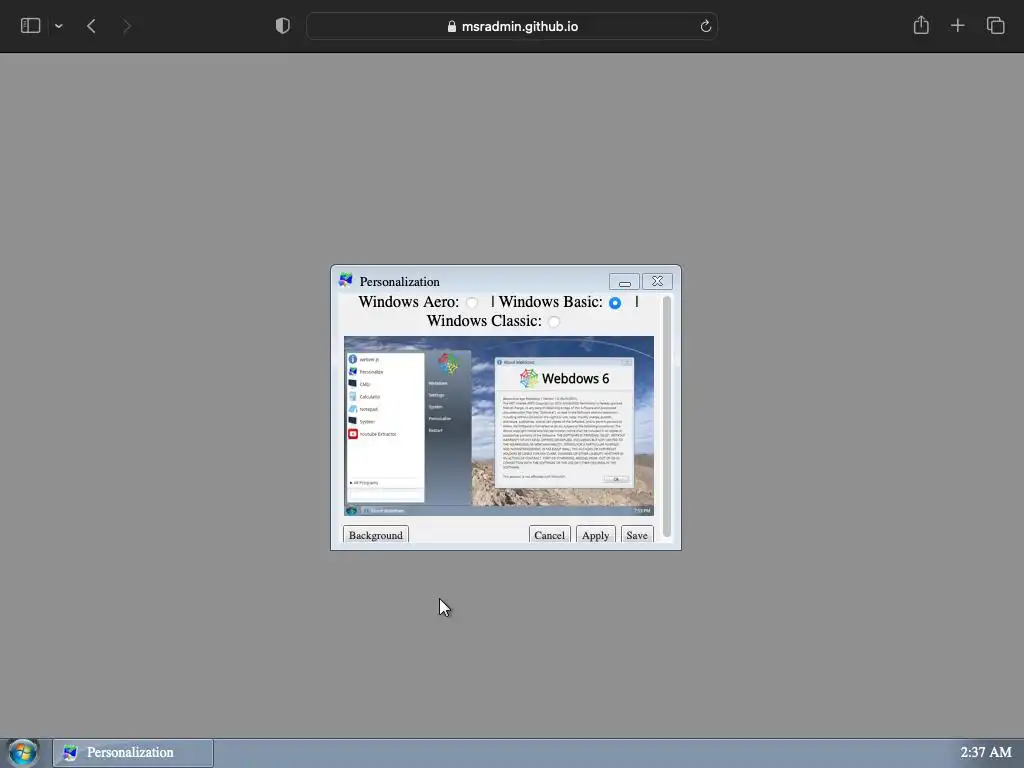Screen dimensions: 1024x768
Task: Select the Windows Aero radio button
Action: [x=472, y=302]
